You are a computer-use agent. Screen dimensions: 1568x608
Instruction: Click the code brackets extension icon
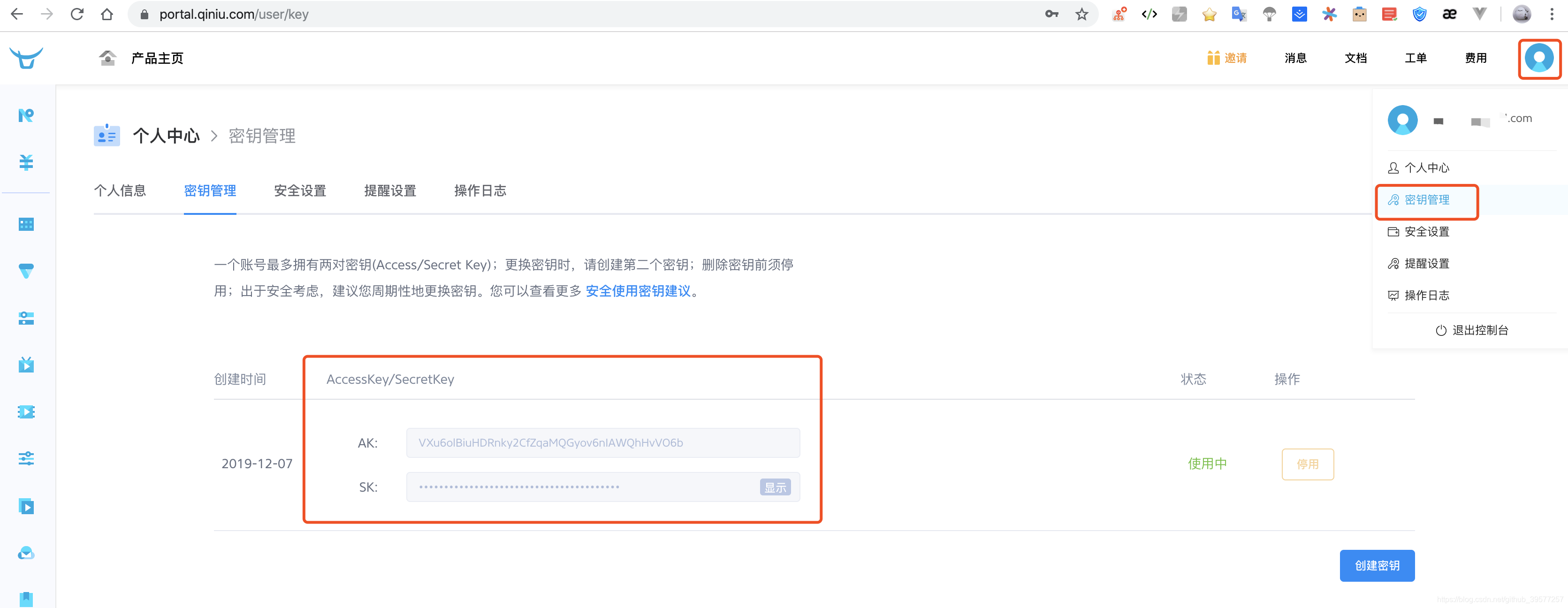tap(1149, 14)
